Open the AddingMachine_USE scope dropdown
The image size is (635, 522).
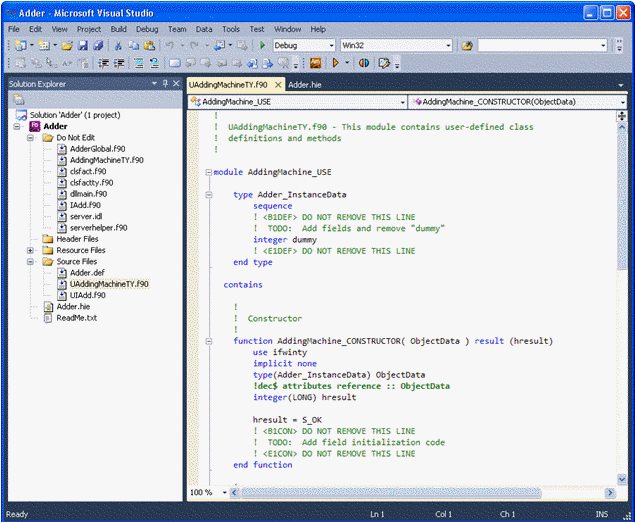[402, 102]
